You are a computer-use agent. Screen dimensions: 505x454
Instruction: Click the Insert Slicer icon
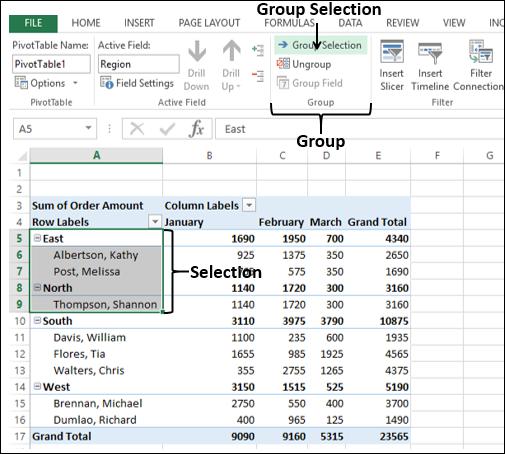click(392, 51)
